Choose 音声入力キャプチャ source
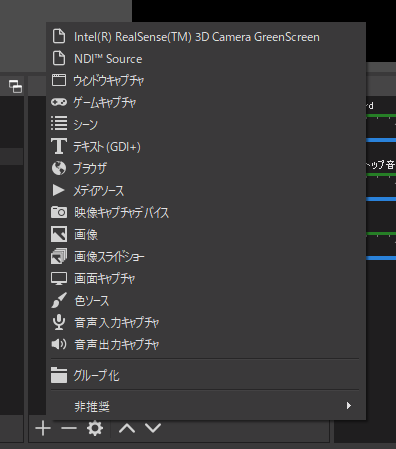The image size is (396, 449). (206, 322)
